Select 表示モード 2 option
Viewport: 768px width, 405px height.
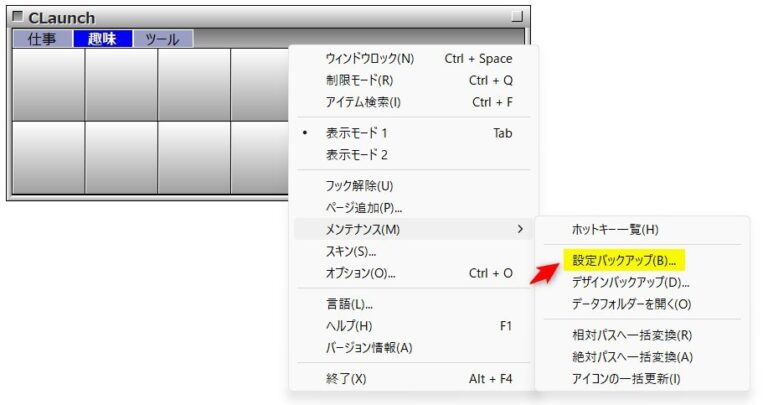(x=413, y=155)
